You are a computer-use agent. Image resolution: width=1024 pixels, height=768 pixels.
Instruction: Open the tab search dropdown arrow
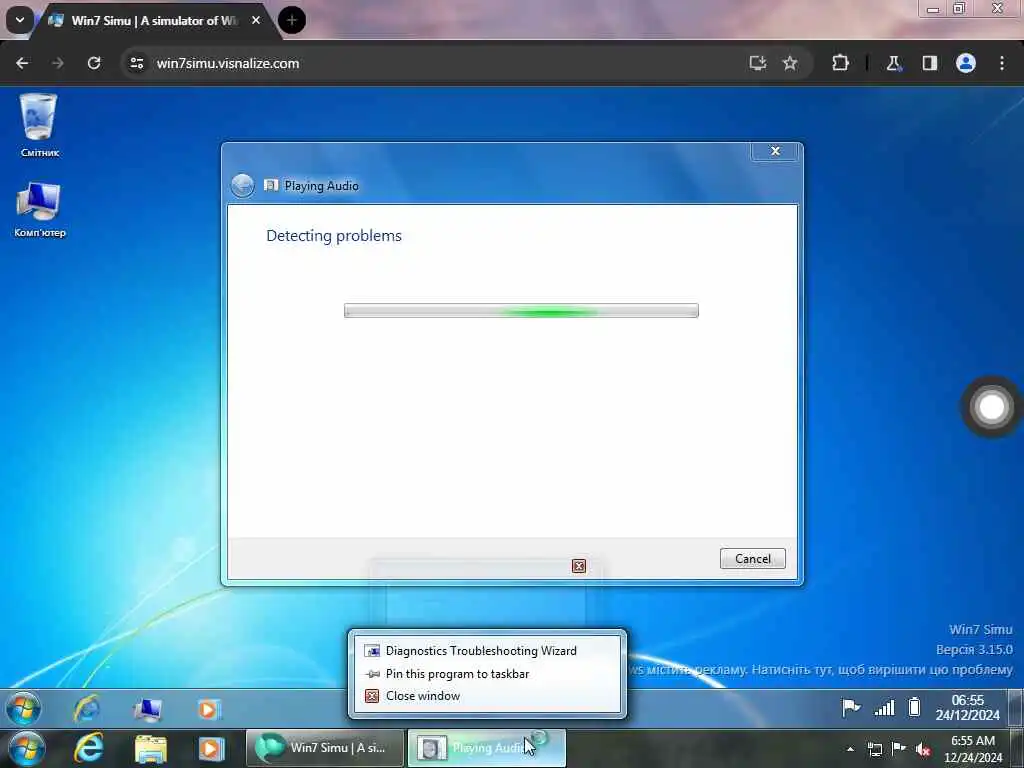tap(20, 20)
